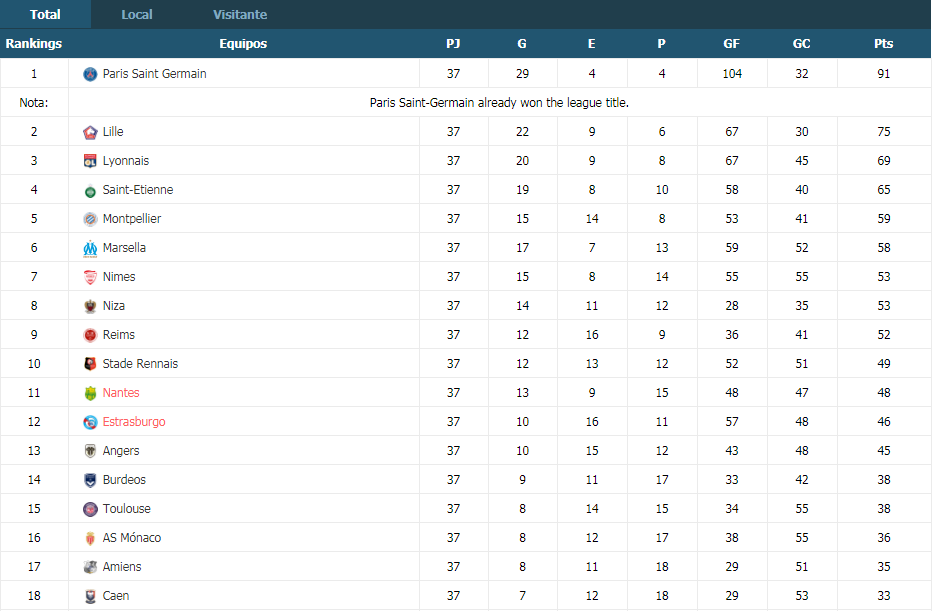Image resolution: width=933 pixels, height=611 pixels.
Task: Click the Burdeos club badge
Action: click(90, 480)
